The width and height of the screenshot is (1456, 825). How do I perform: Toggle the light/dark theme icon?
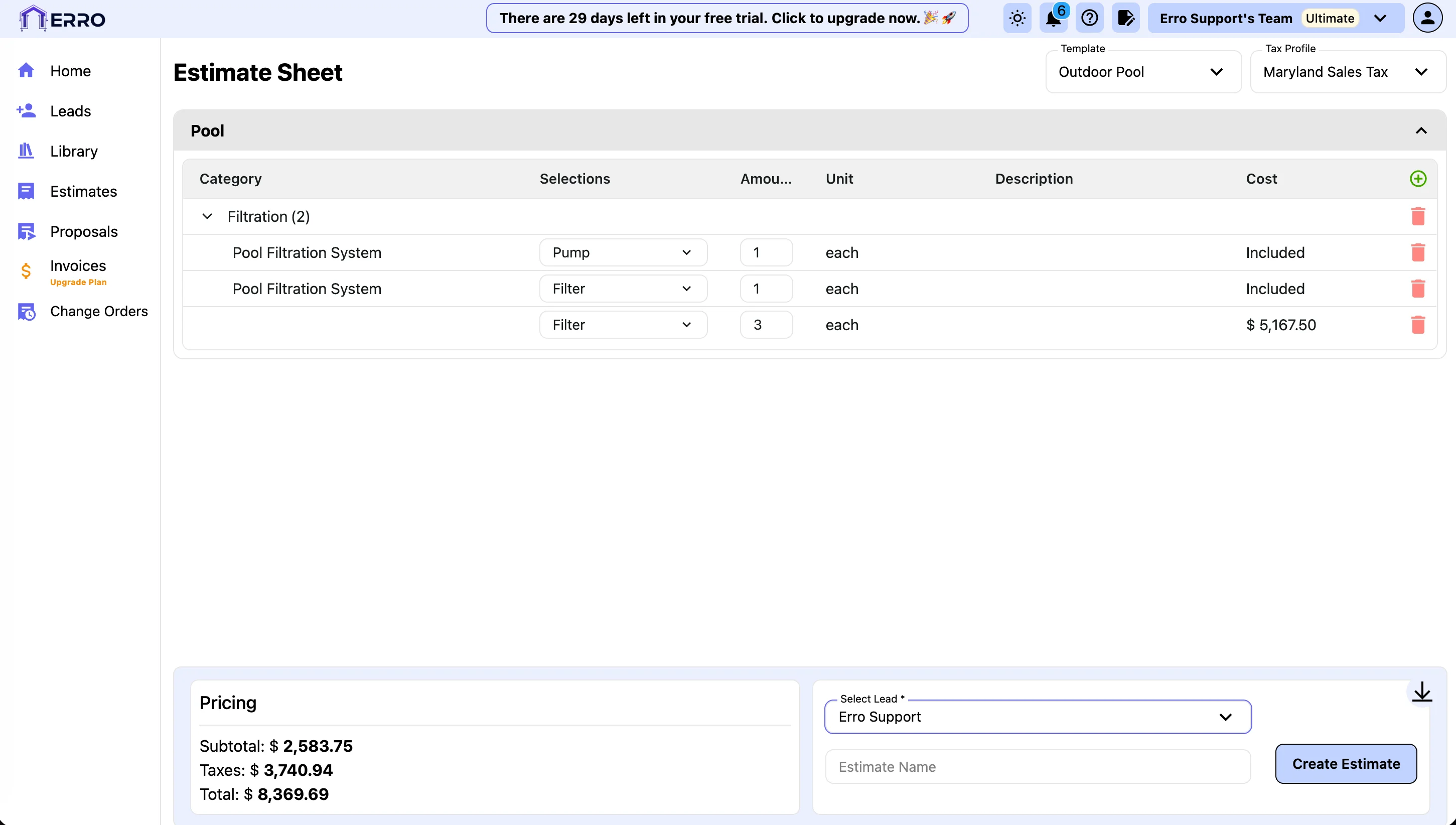tap(1017, 18)
